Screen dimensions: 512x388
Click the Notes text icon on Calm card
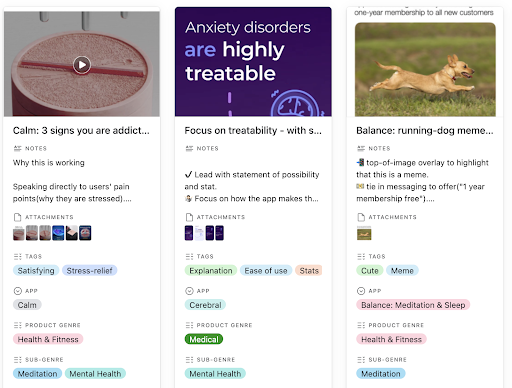(x=17, y=148)
